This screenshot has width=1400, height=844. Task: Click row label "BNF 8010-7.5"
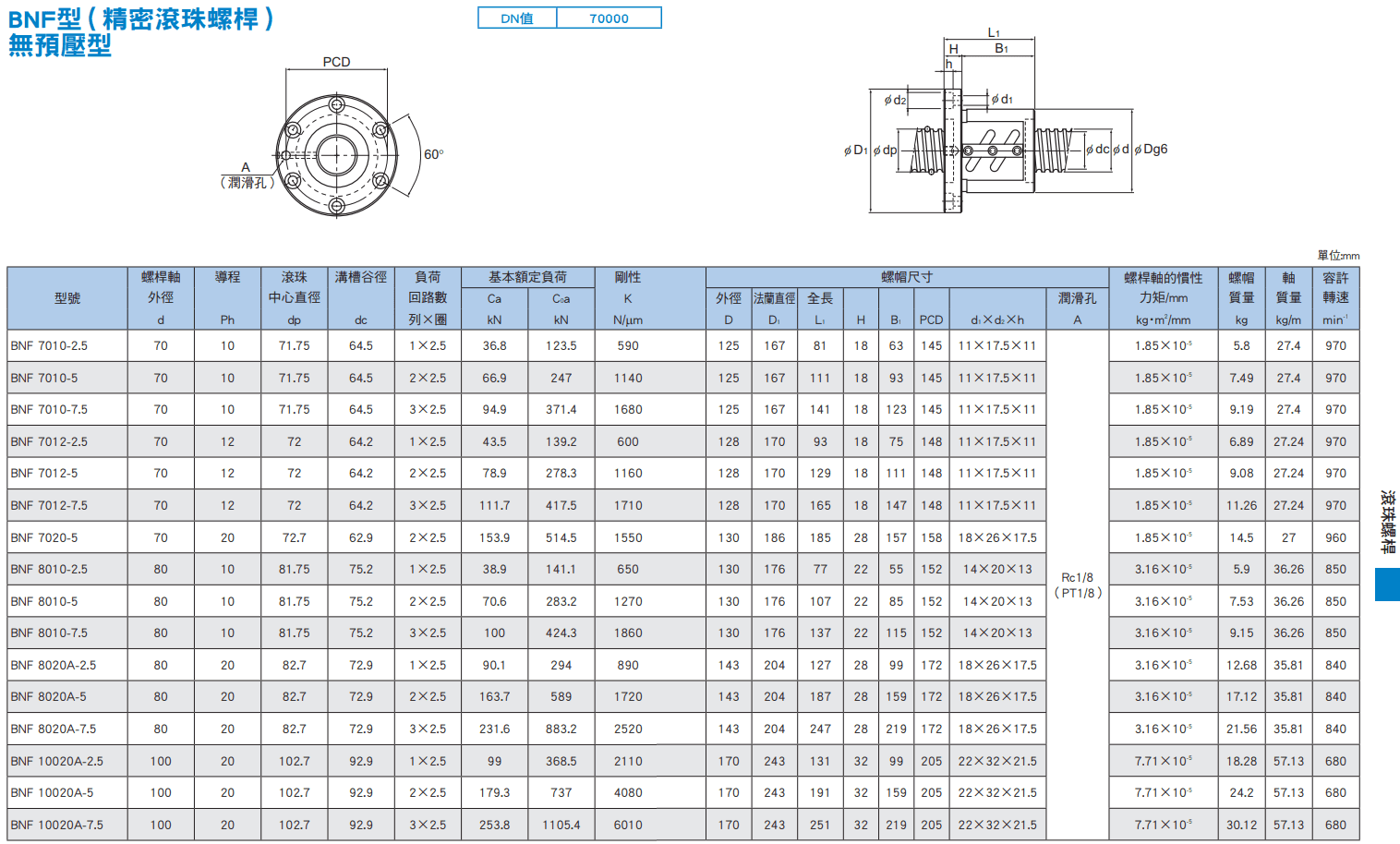point(49,633)
